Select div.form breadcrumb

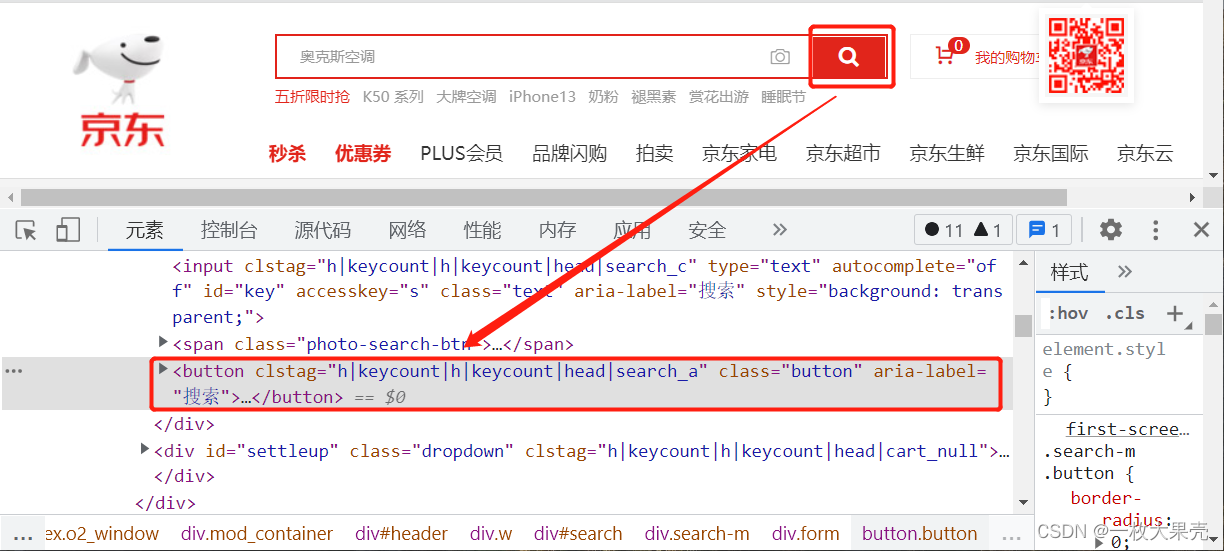[806, 533]
